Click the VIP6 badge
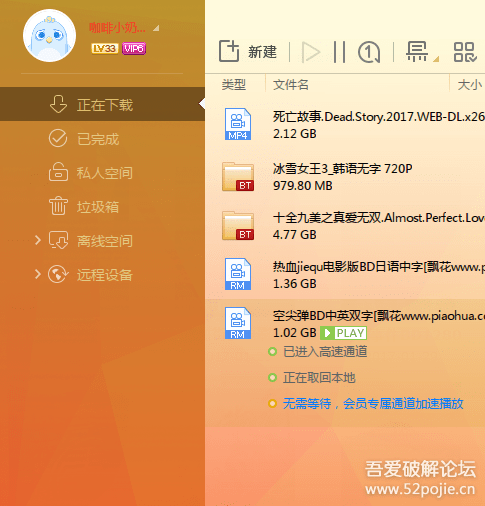Image resolution: width=485 pixels, height=506 pixels. click(x=134, y=49)
